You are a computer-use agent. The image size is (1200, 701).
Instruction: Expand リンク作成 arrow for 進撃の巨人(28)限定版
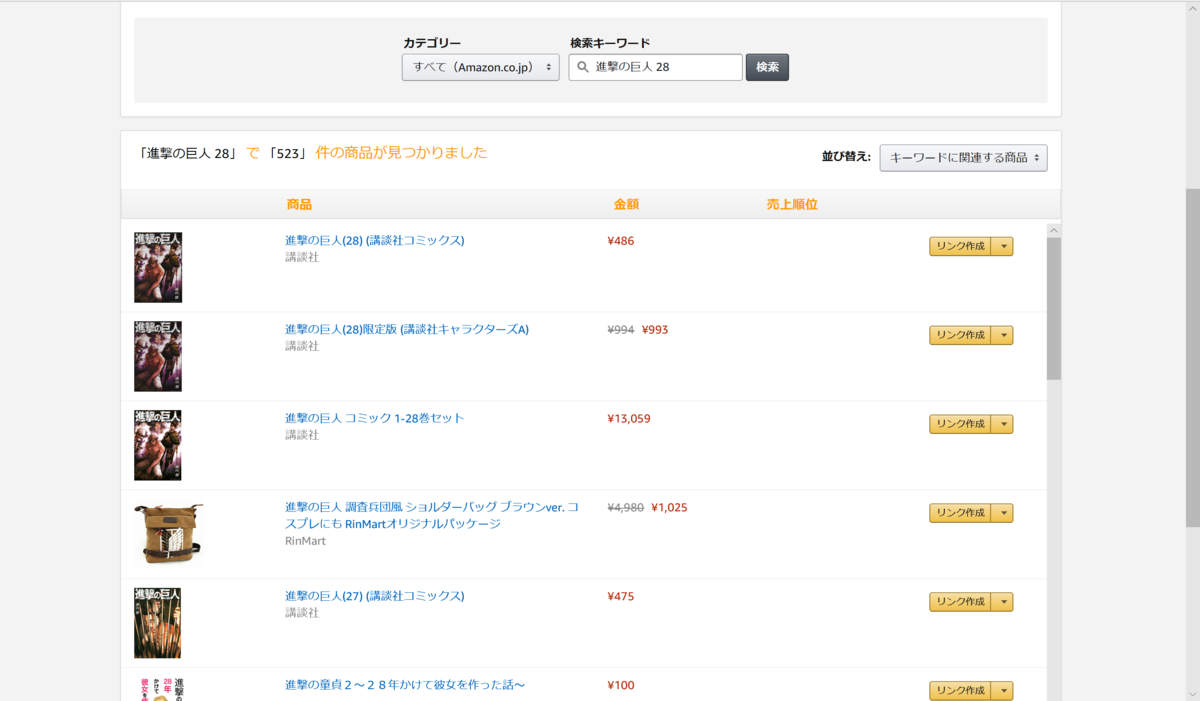1003,335
